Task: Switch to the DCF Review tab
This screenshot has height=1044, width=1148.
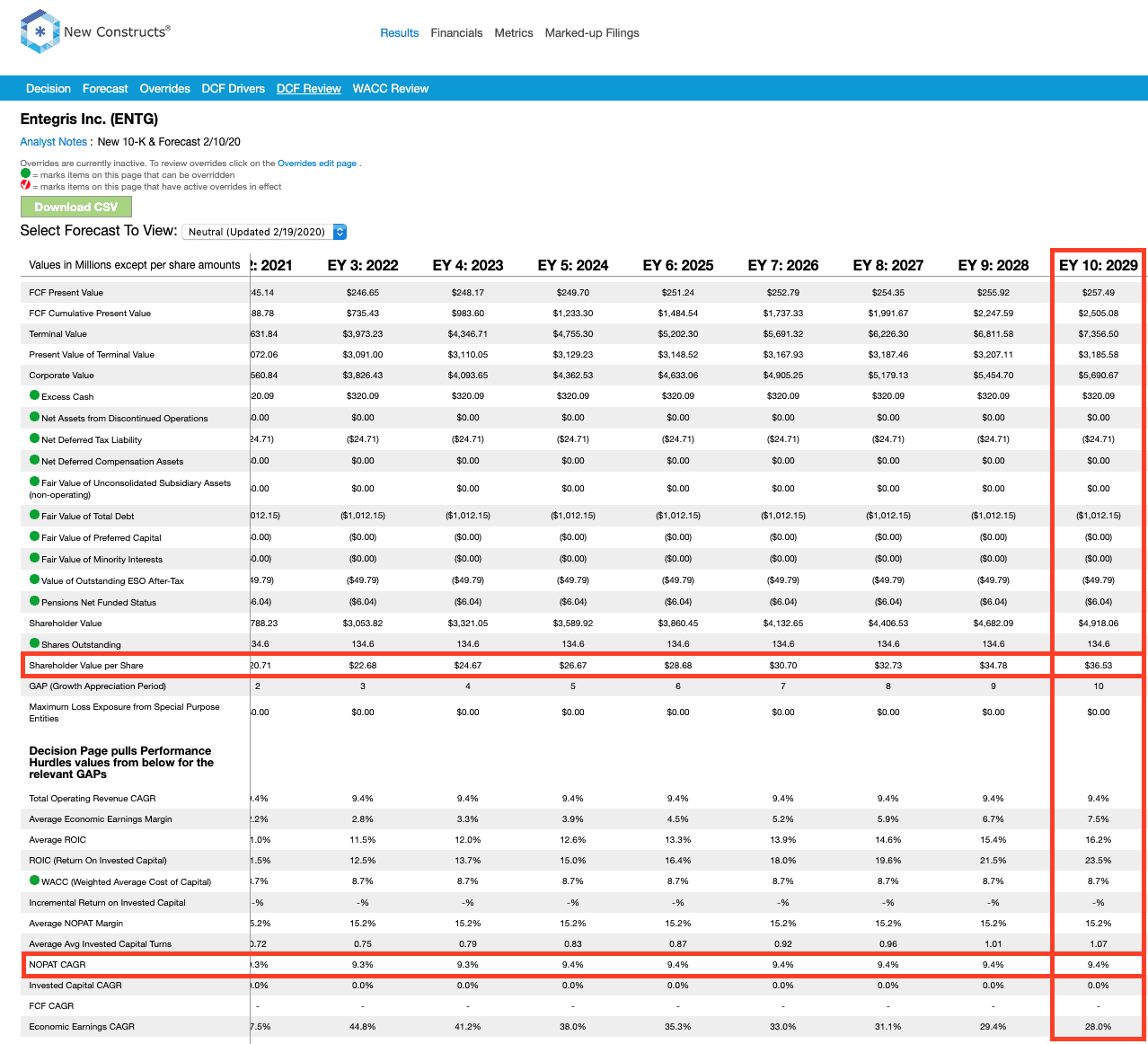Action: 309,88
